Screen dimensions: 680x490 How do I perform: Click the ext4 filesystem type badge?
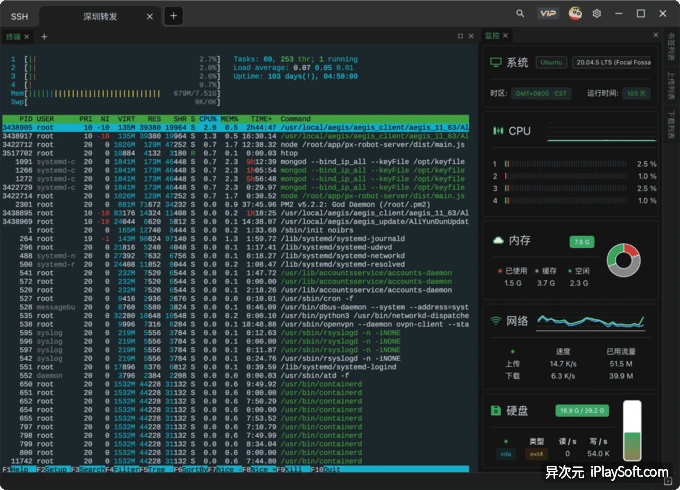click(x=536, y=454)
